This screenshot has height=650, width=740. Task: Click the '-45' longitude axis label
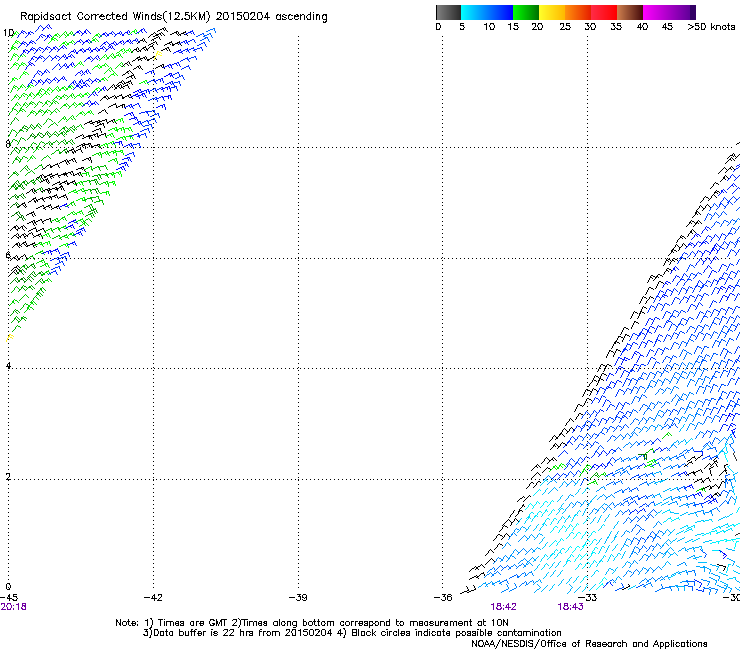(x=9, y=598)
